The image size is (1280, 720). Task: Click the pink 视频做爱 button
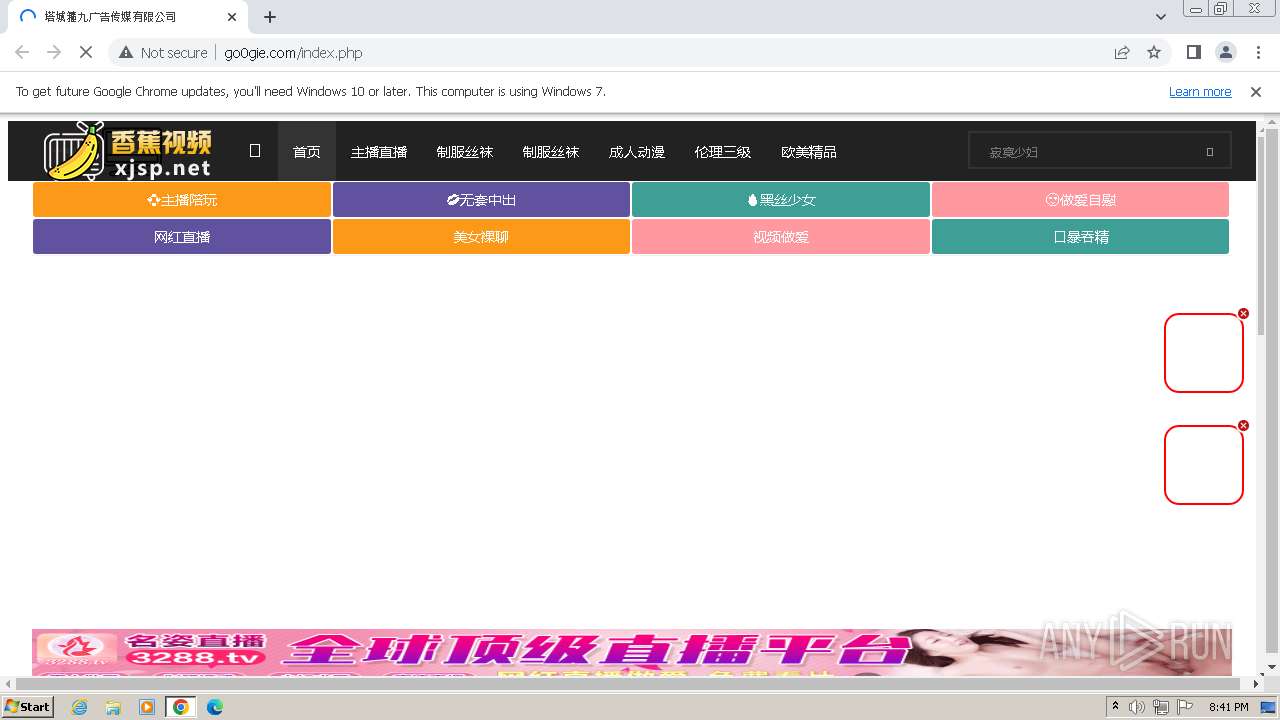[x=781, y=237]
